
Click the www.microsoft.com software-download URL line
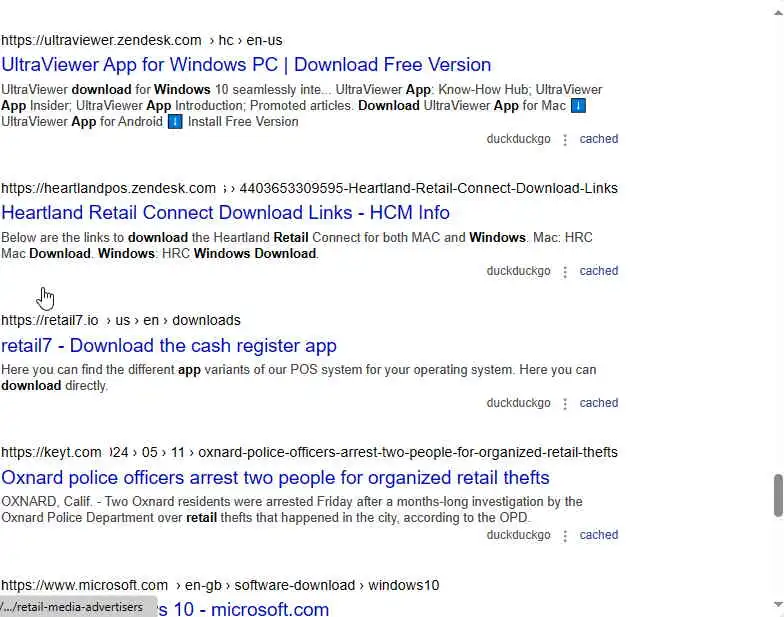pyautogui.click(x=220, y=586)
